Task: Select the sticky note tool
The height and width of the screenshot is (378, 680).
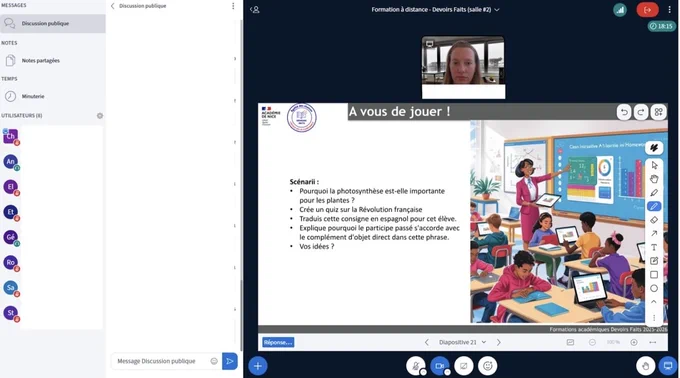Action: point(654,261)
